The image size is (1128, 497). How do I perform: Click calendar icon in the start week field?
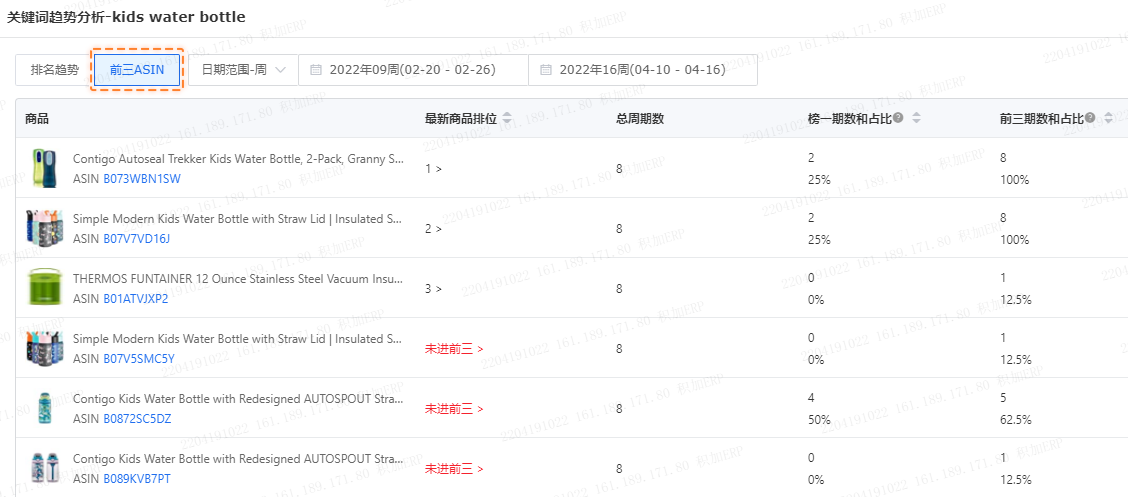(x=315, y=70)
